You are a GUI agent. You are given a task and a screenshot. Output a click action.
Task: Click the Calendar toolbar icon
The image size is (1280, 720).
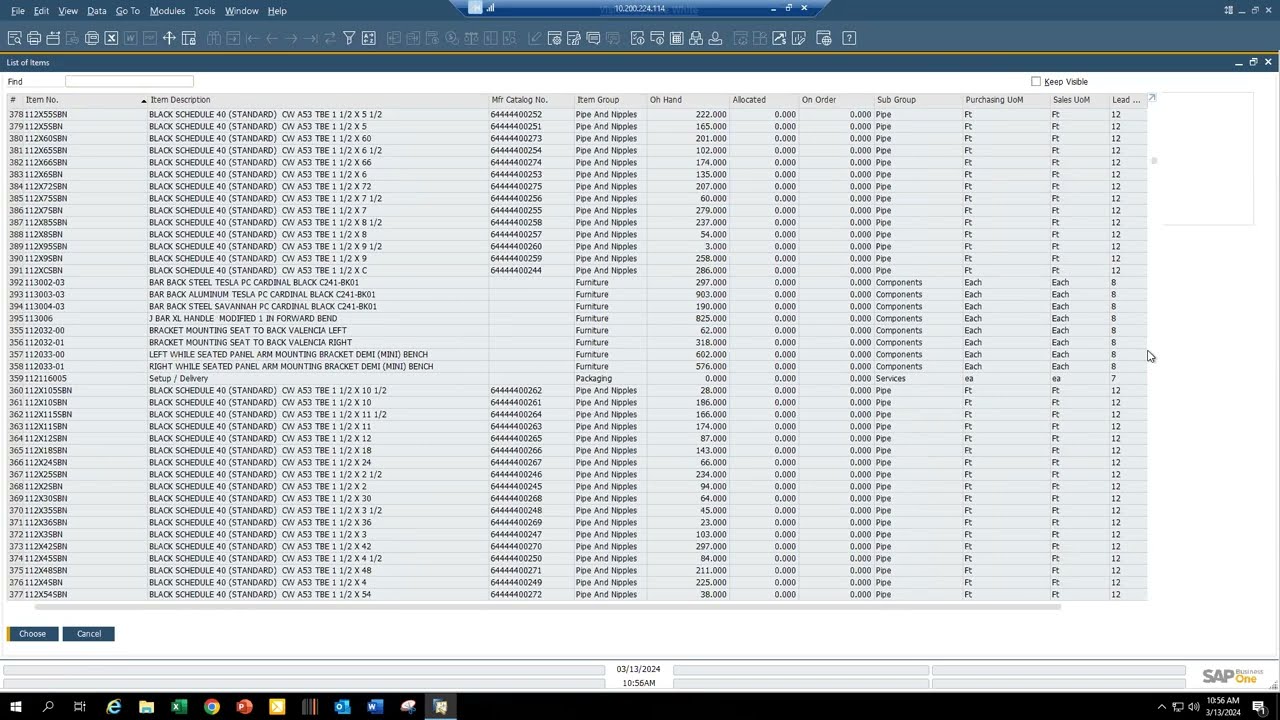click(676, 38)
